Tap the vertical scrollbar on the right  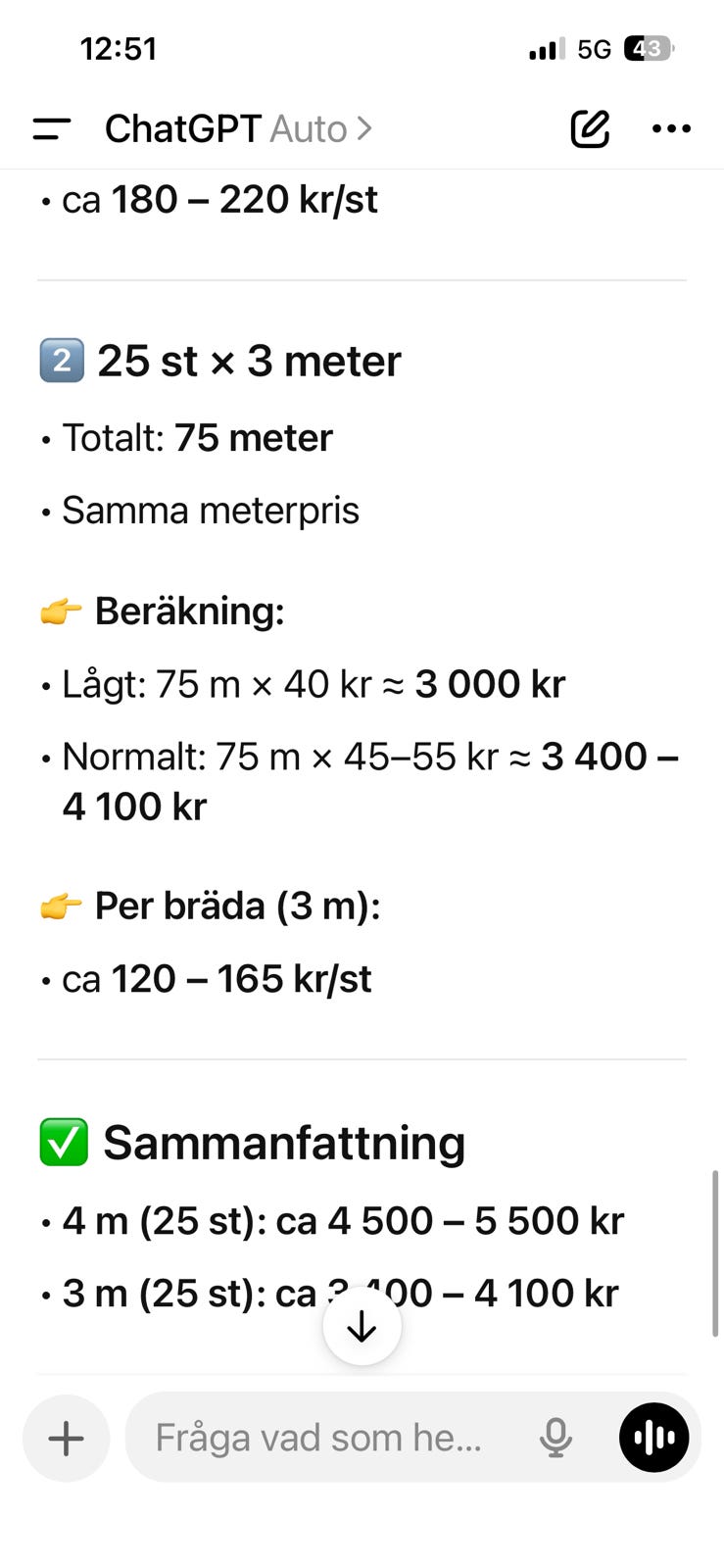coord(715,1252)
